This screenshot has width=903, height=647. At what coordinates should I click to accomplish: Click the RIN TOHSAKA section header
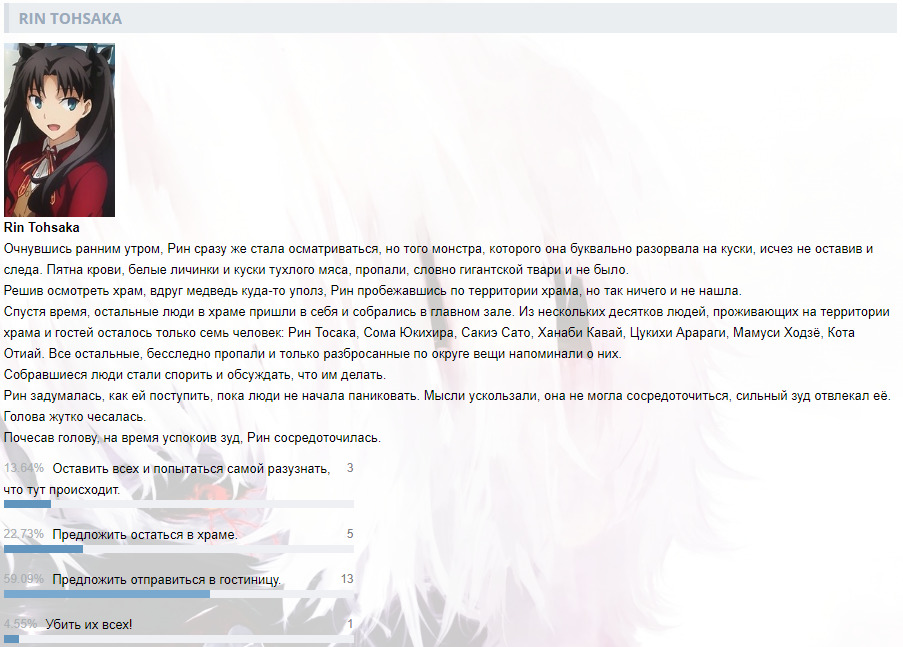point(70,18)
